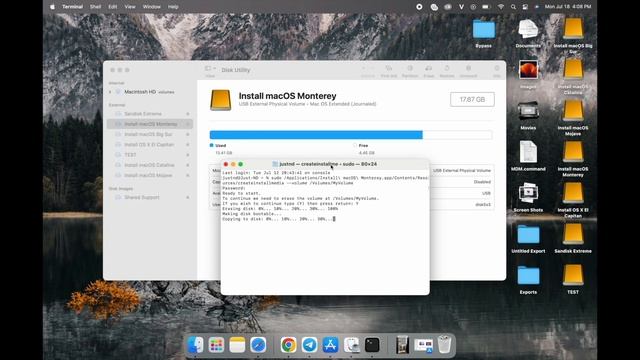Open Safari from the Dock
This screenshot has width=640, height=360.
(258, 345)
